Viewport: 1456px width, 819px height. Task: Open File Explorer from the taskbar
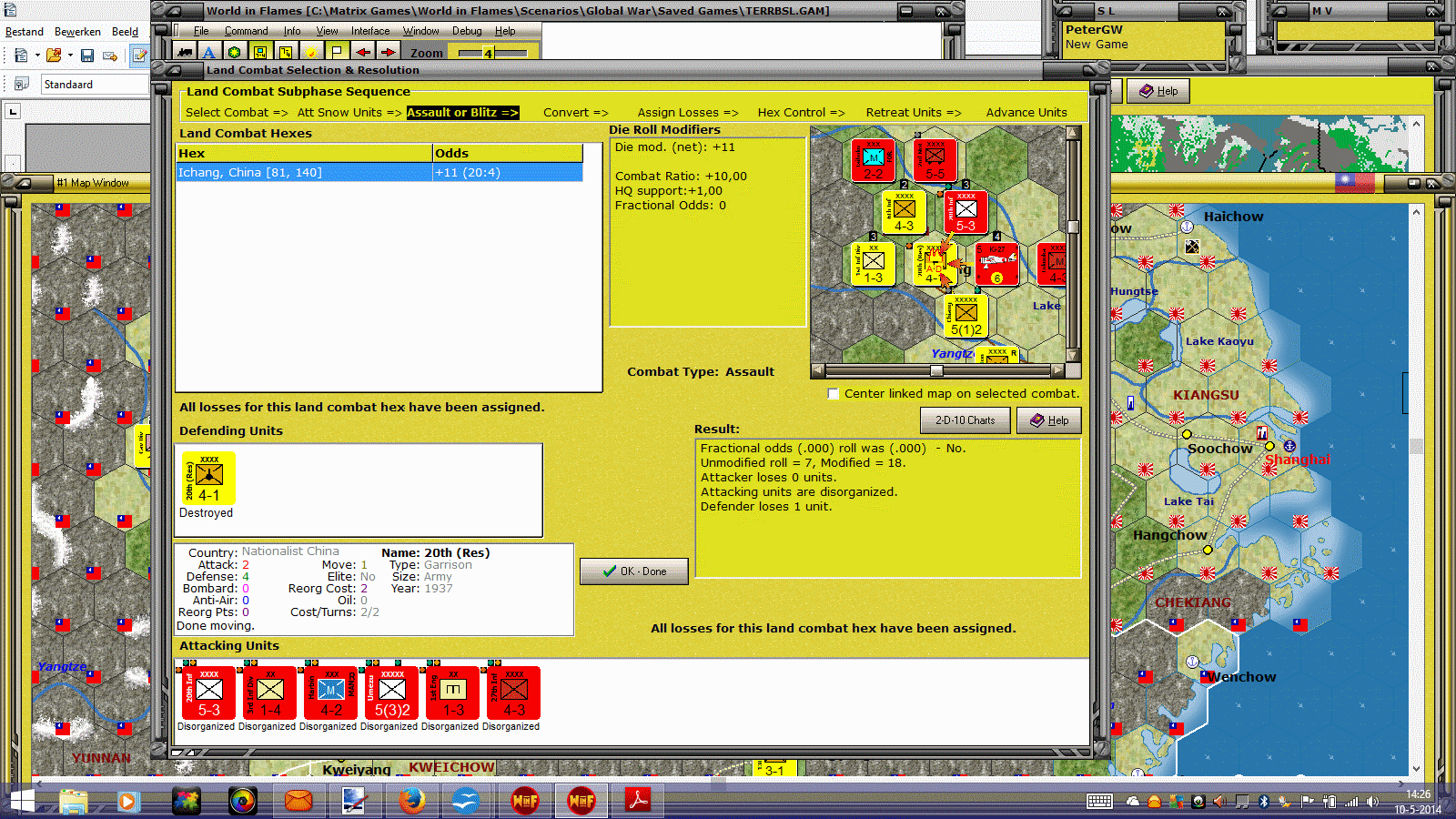click(x=73, y=801)
